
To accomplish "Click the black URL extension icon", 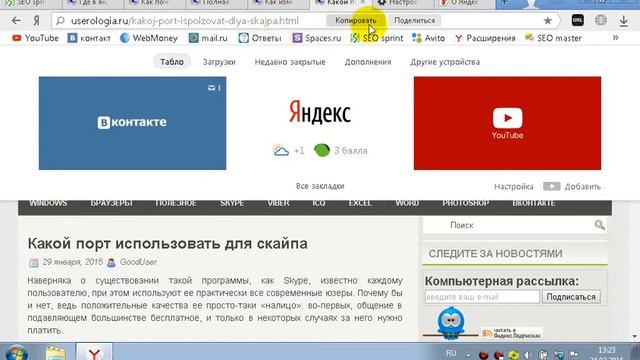I will 578,20.
